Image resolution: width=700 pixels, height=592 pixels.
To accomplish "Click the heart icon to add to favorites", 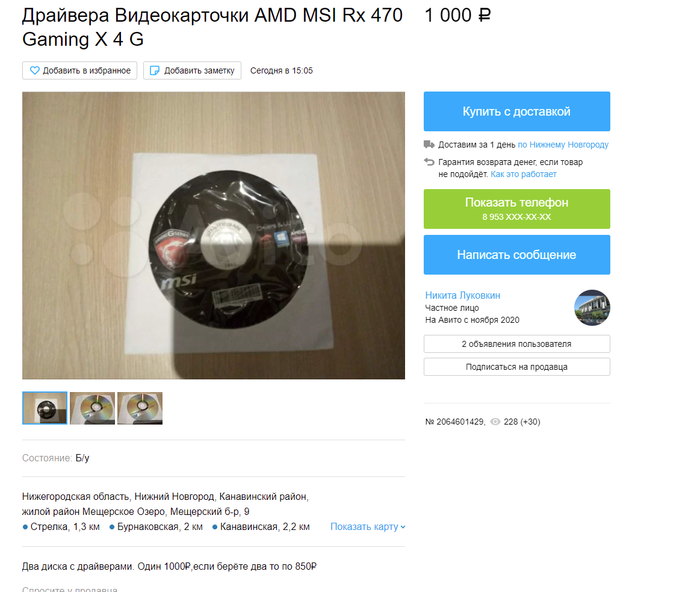I will (x=35, y=71).
